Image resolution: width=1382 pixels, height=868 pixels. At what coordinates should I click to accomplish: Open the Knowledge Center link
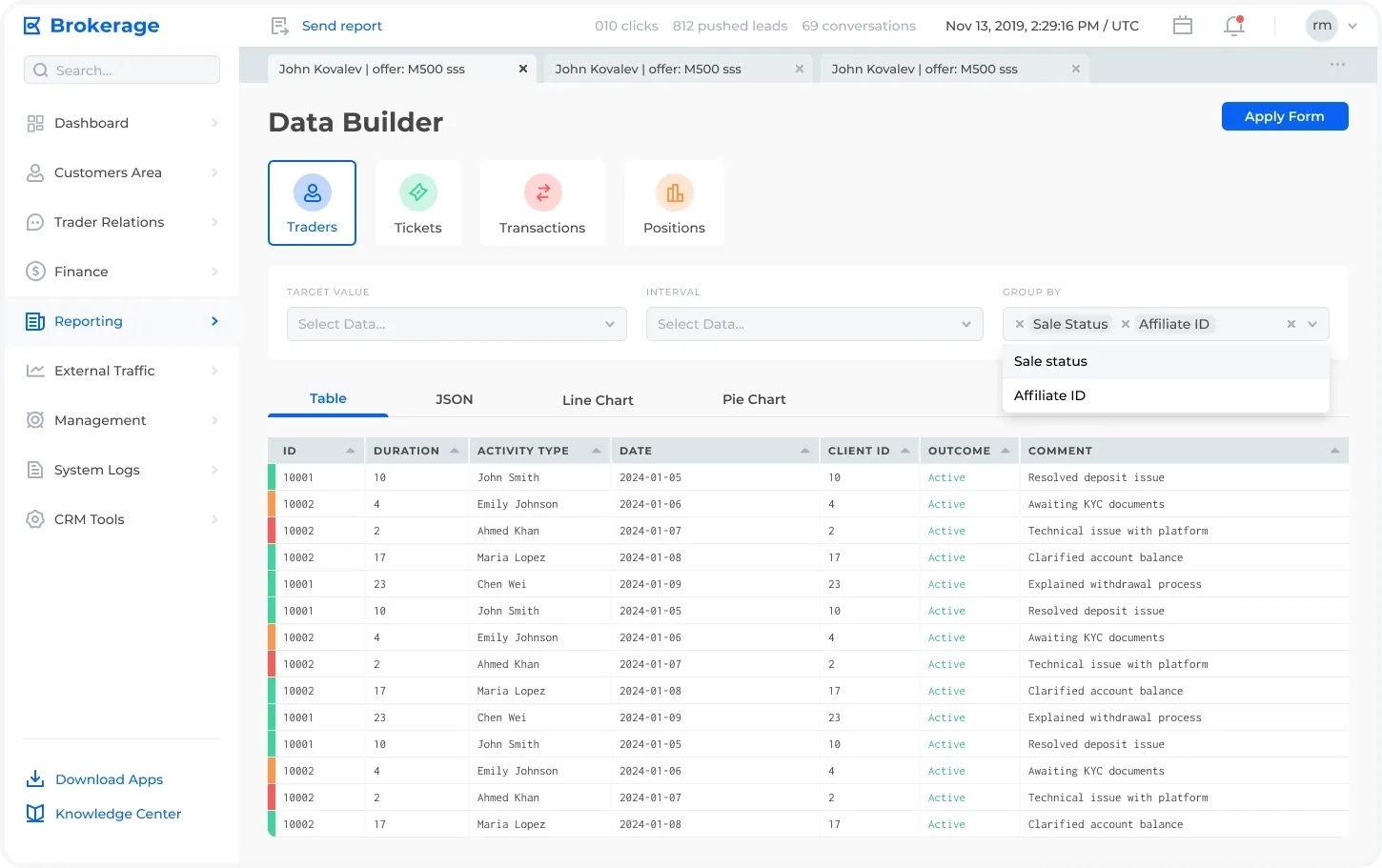click(x=118, y=814)
